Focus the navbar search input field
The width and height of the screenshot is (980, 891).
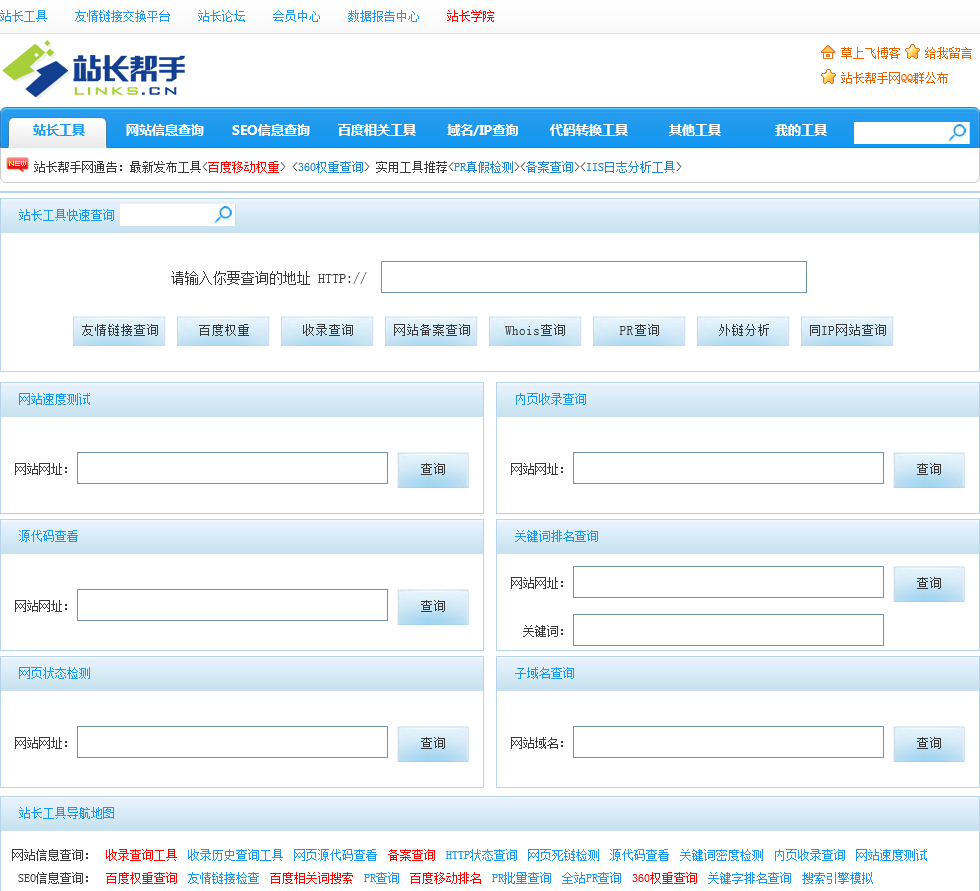(x=901, y=132)
